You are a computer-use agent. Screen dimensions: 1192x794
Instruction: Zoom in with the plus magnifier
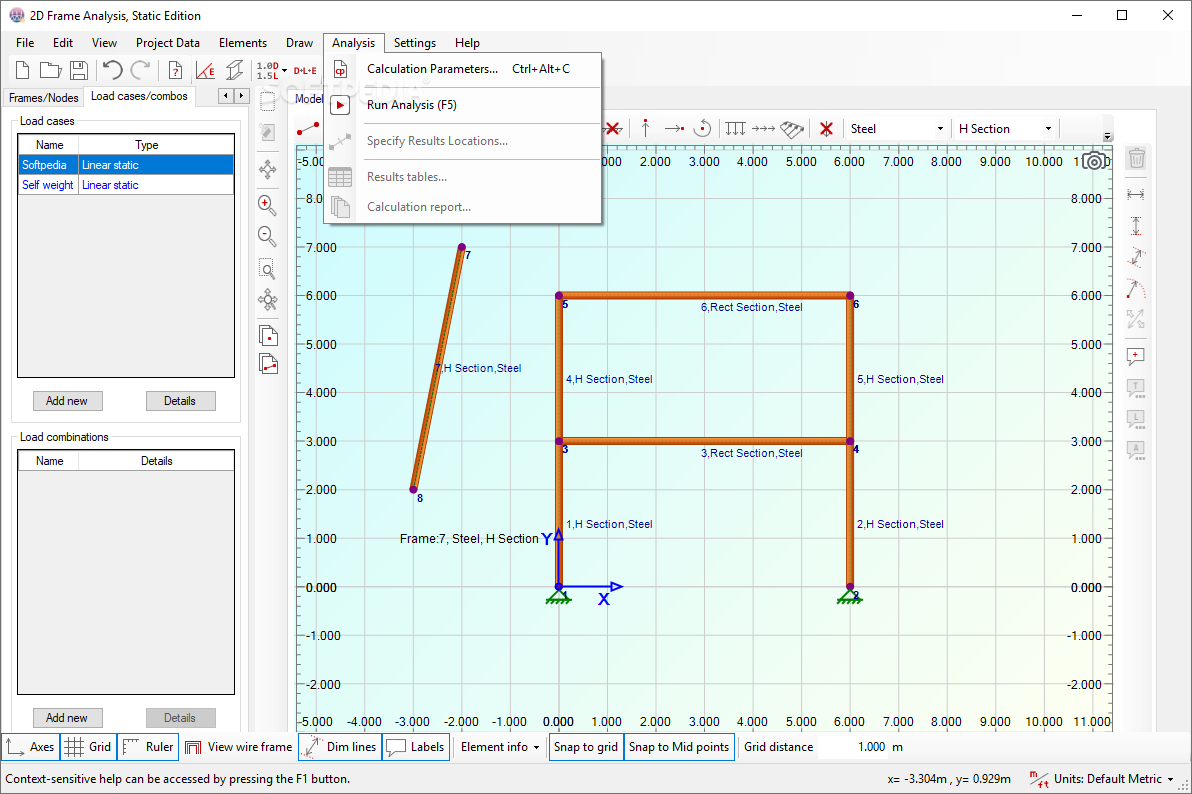click(x=268, y=205)
